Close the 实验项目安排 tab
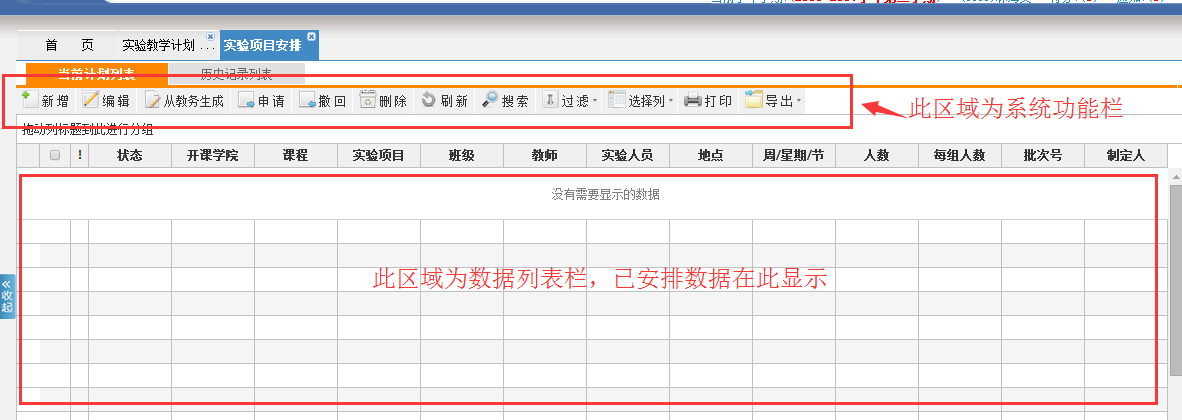The height and width of the screenshot is (420, 1182). (312, 36)
